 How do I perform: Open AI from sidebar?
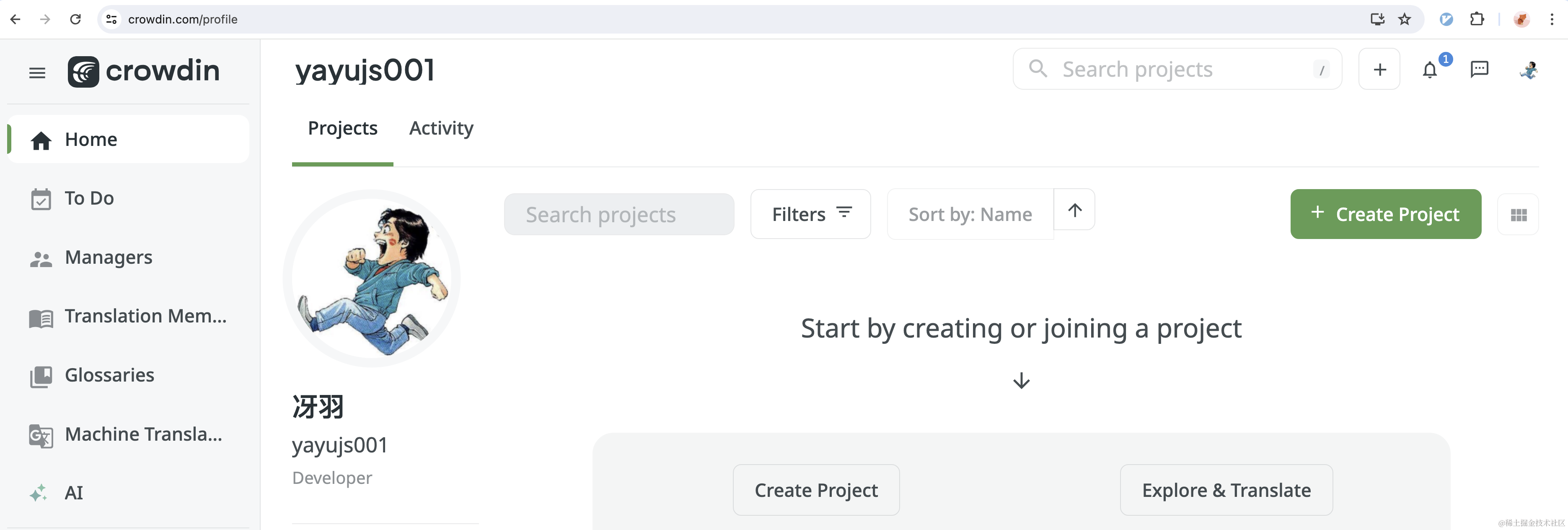(74, 492)
